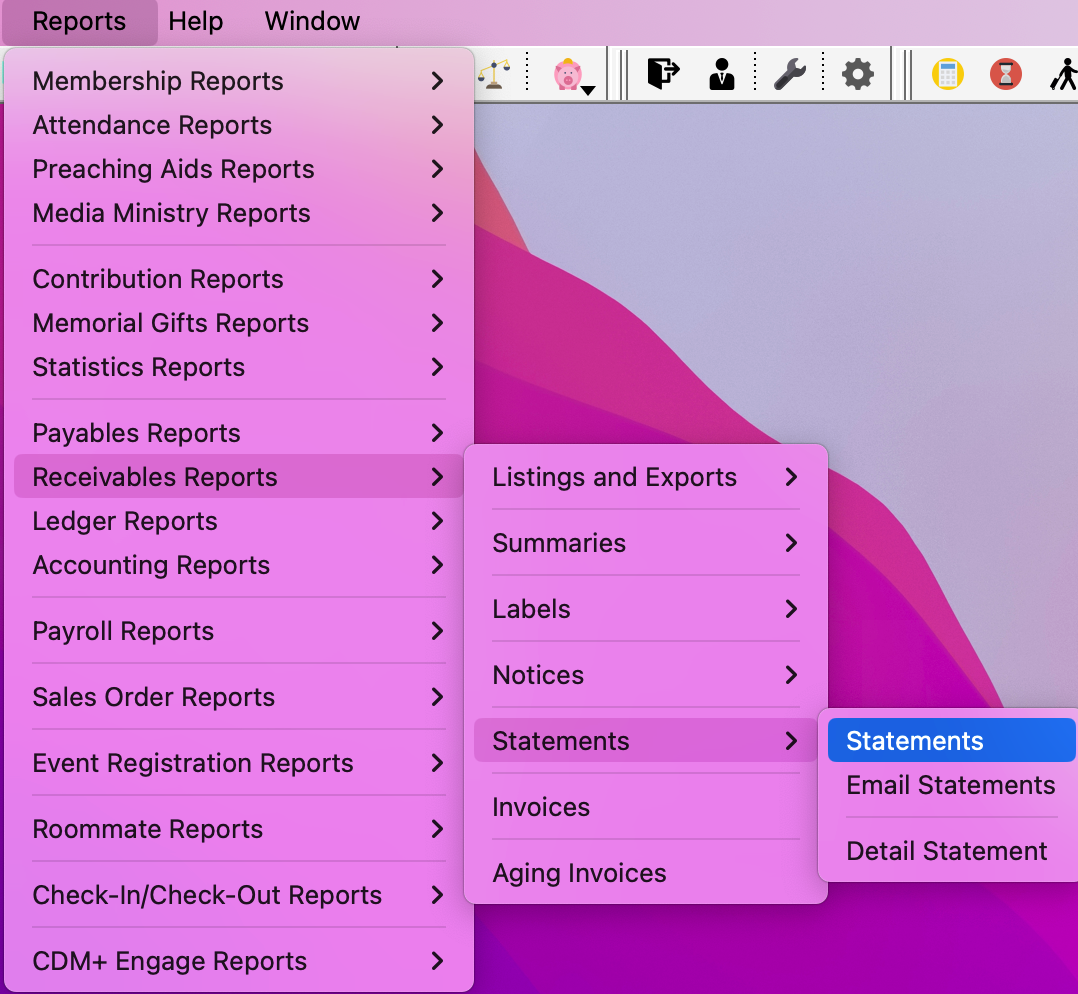
Task: Click the red hourglass icon
Action: coord(1005,74)
